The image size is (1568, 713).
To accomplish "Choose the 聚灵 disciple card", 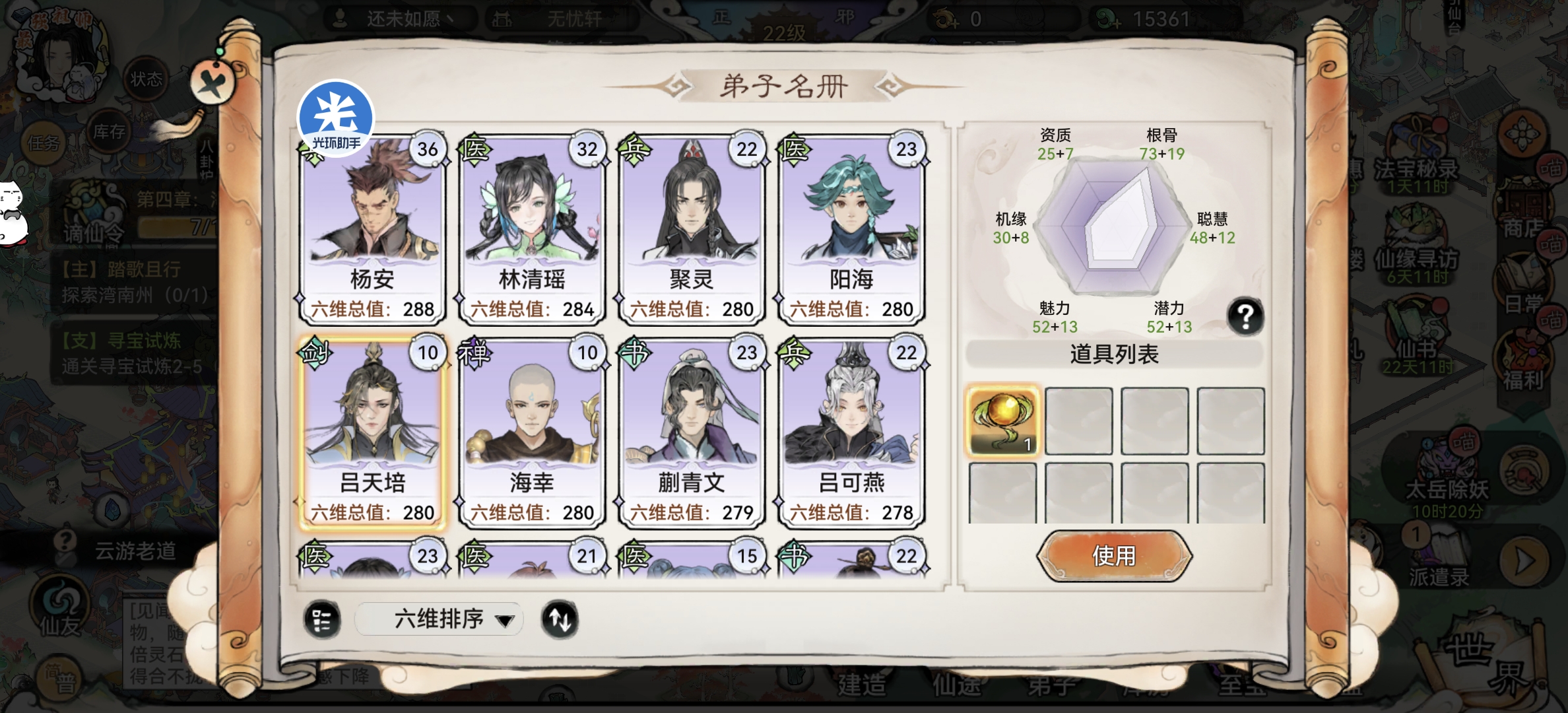I will (692, 229).
